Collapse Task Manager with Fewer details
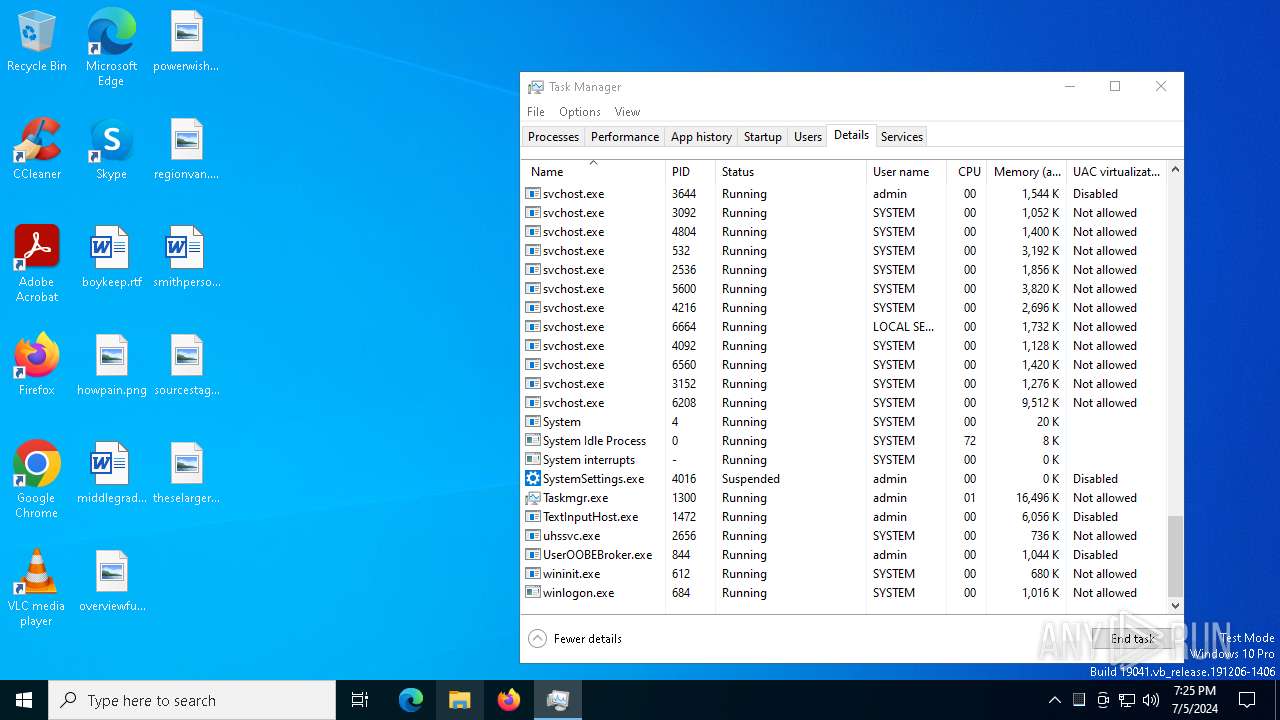 pos(575,638)
